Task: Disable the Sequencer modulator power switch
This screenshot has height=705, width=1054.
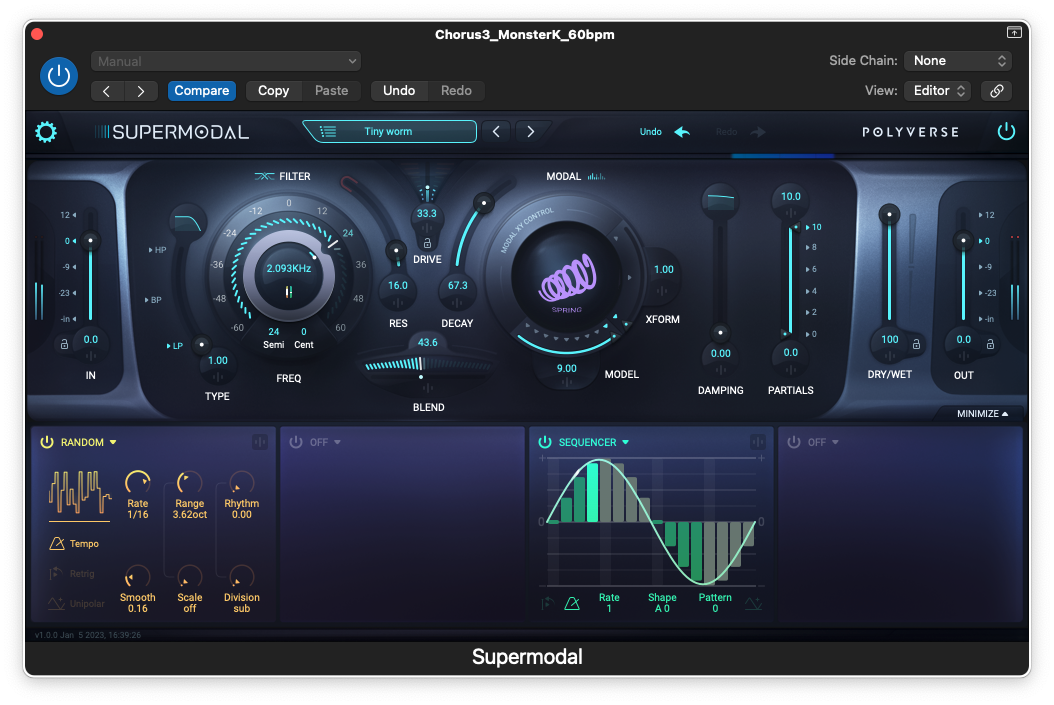Action: (x=545, y=442)
